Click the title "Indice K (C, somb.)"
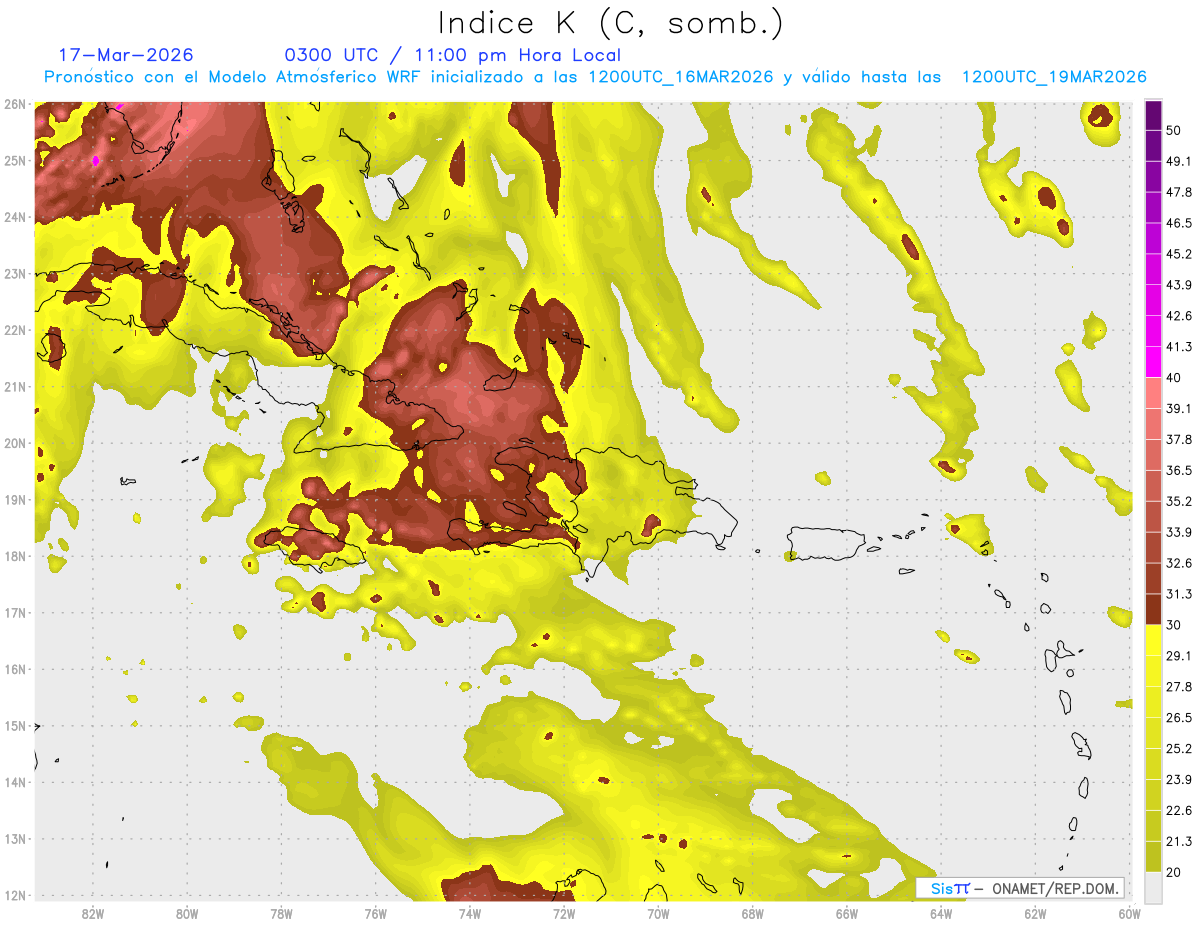The width and height of the screenshot is (1200, 927). [x=610, y=24]
